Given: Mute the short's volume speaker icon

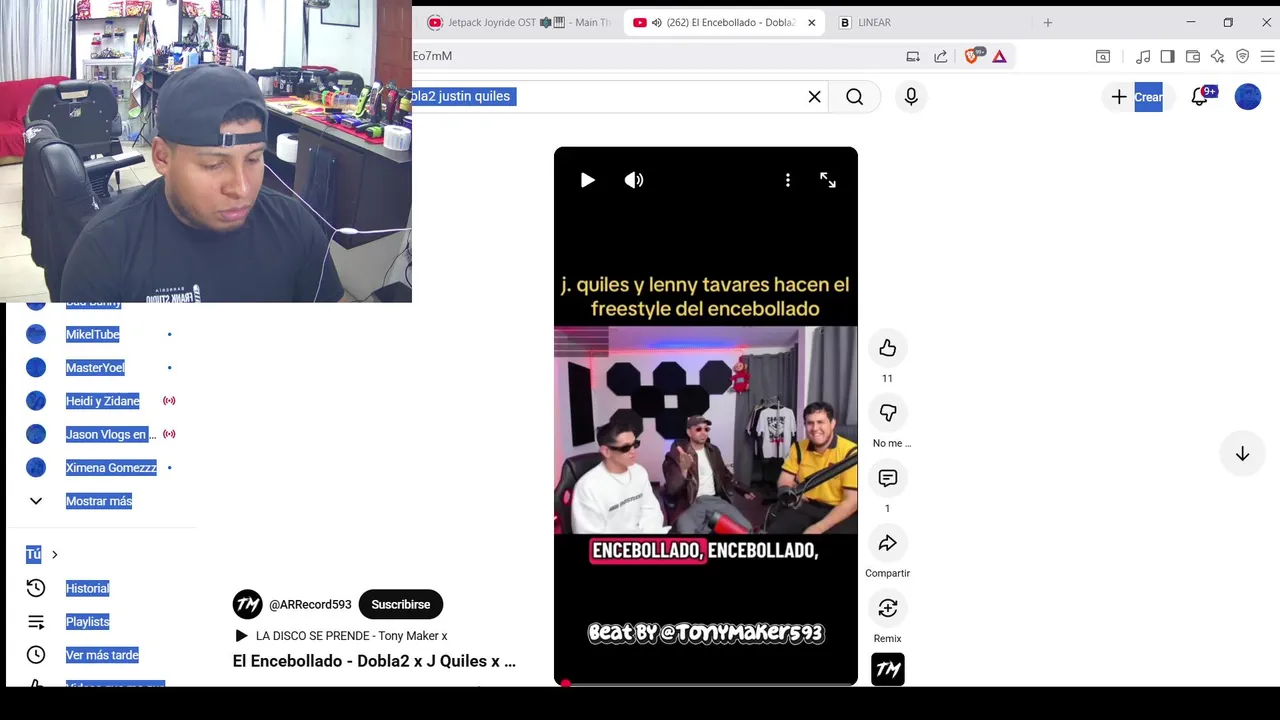Looking at the screenshot, I should coord(634,180).
